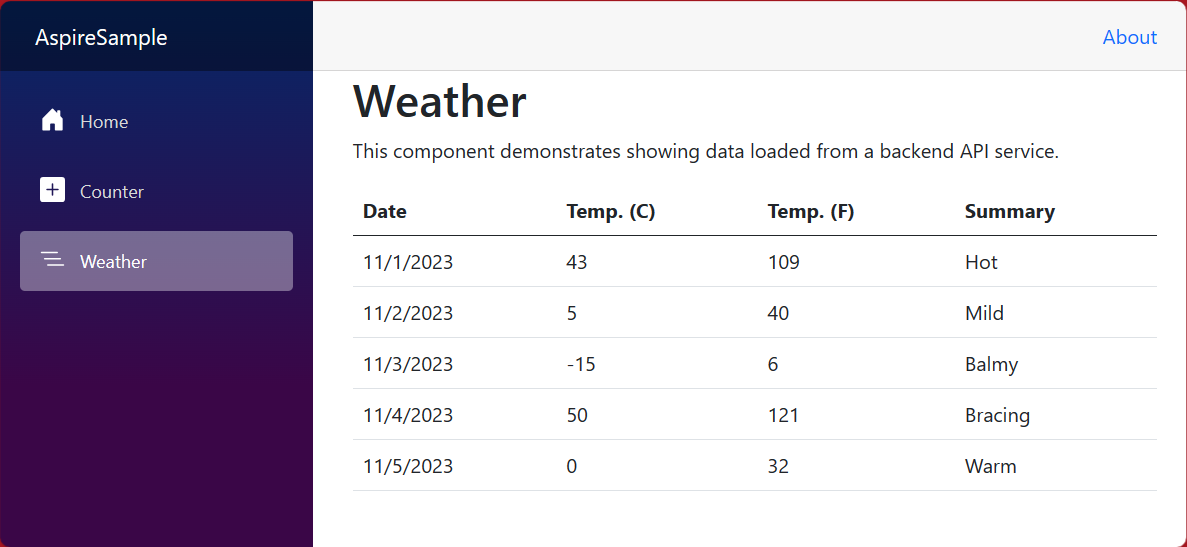Click the Weather list icon

click(52, 260)
